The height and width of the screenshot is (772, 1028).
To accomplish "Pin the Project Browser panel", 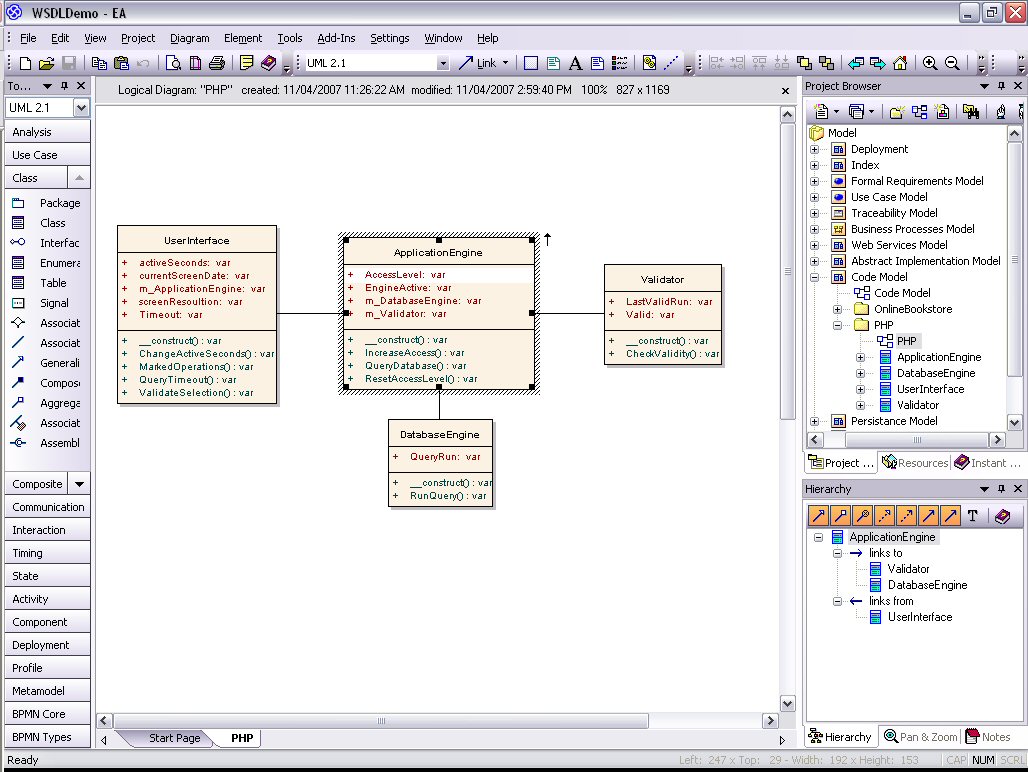I will click(x=1001, y=86).
